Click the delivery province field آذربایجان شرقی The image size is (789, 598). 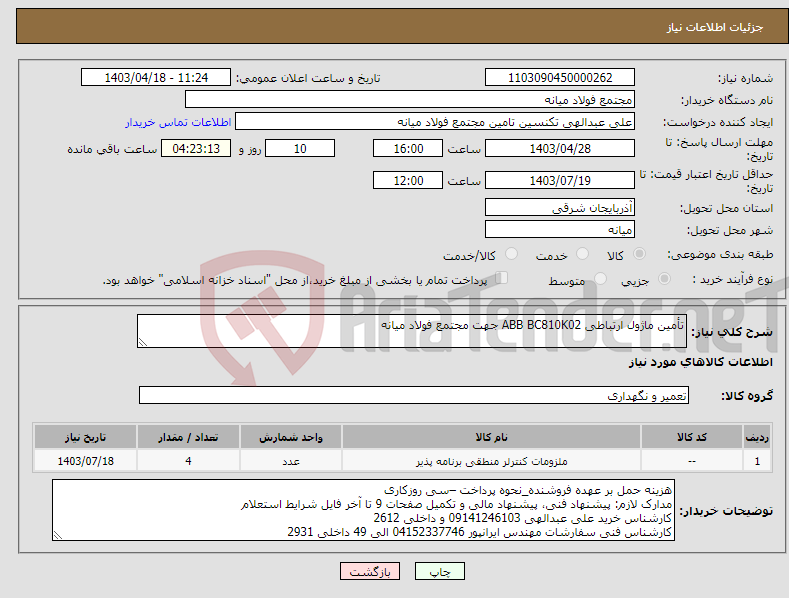click(560, 207)
